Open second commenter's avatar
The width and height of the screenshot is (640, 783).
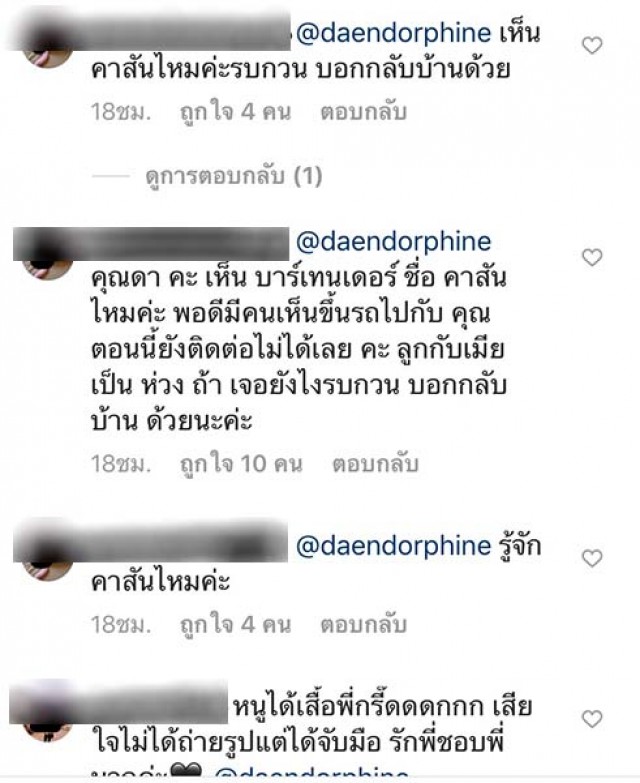coord(46,260)
